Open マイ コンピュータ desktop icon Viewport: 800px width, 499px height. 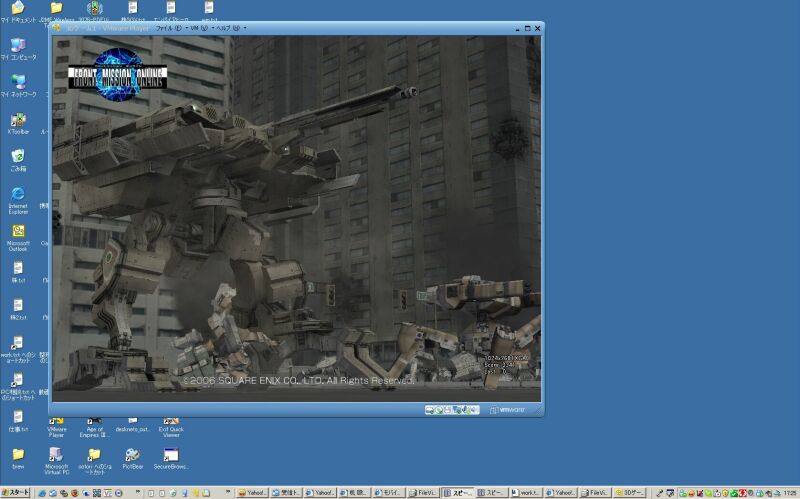[18, 48]
